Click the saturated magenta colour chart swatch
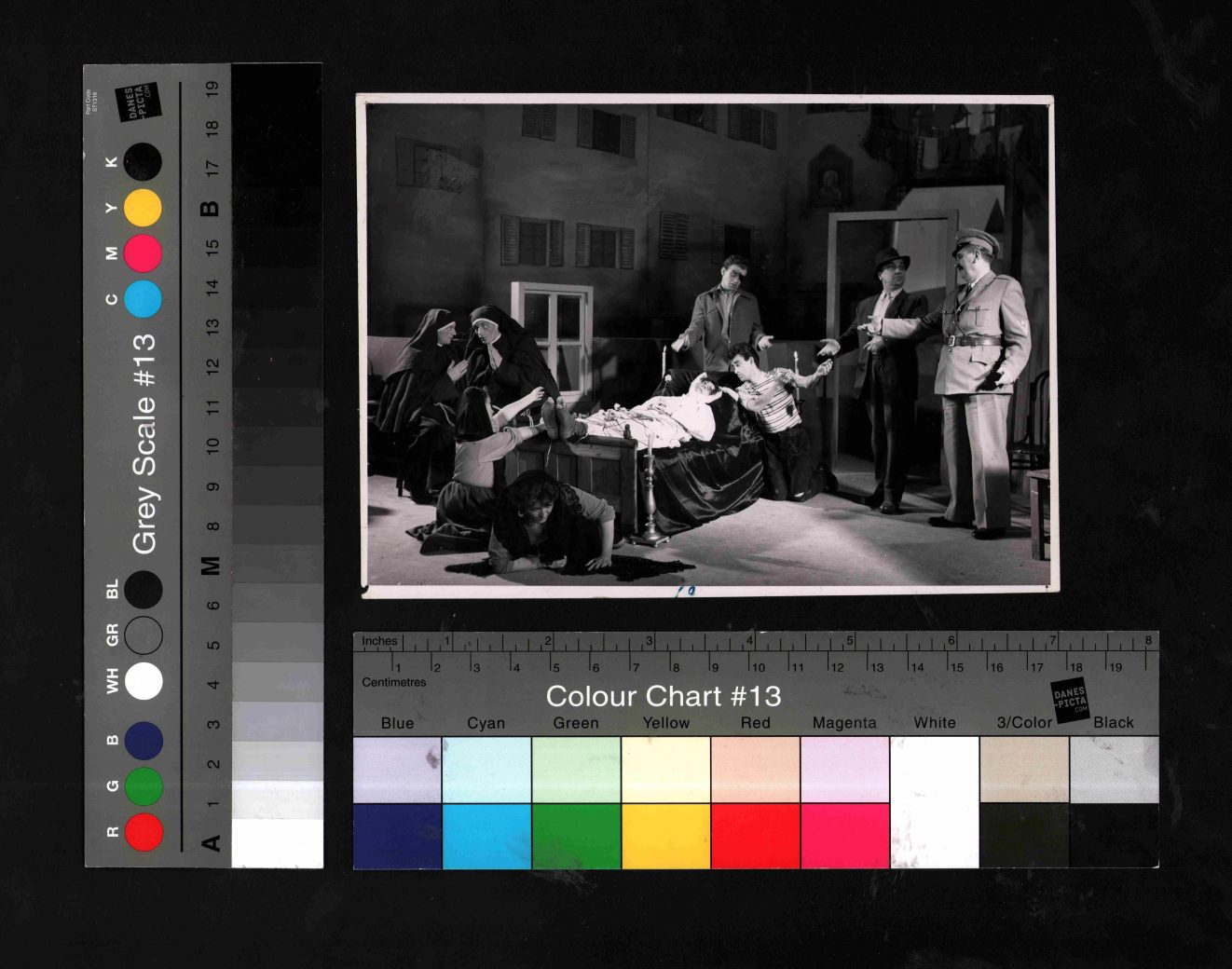 [844, 836]
